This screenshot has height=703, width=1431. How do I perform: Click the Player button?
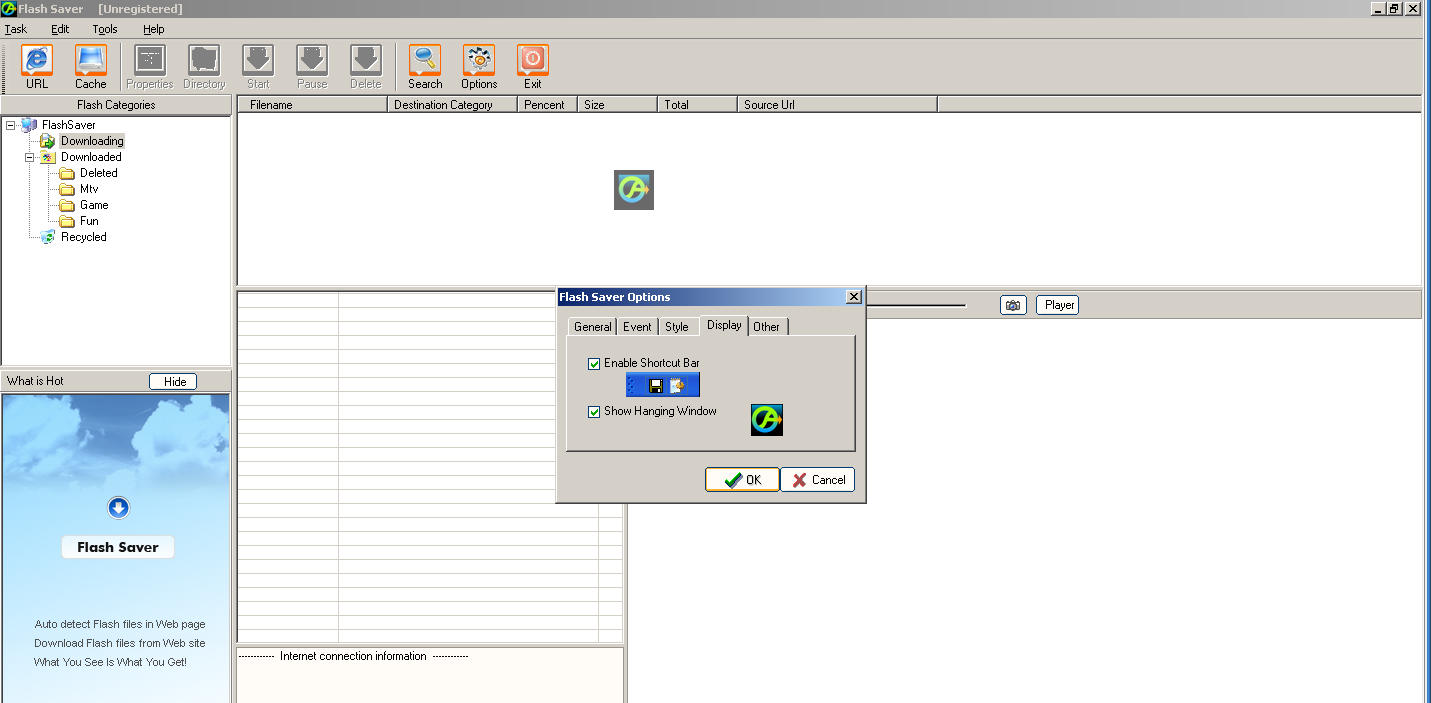[x=1057, y=305]
